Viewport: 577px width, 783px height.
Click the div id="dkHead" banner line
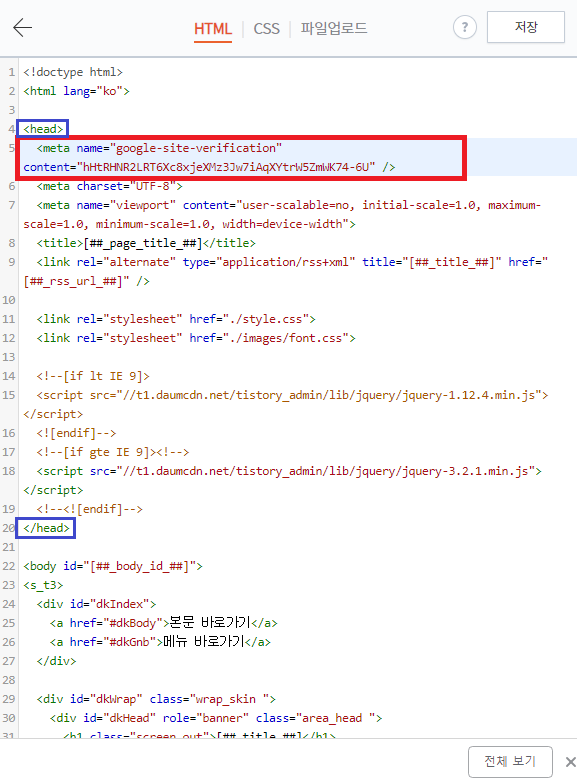pyautogui.click(x=216, y=718)
